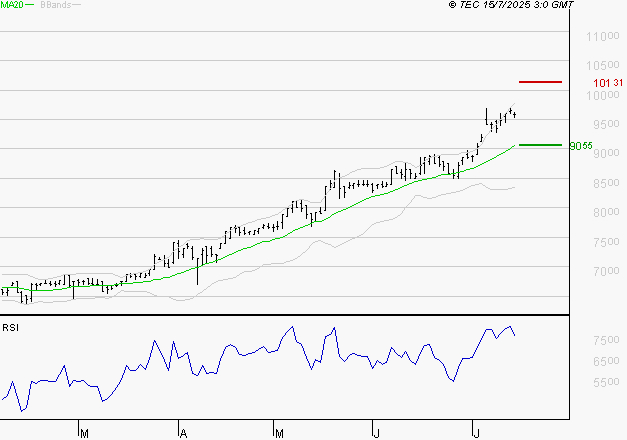627x440 pixels.
Task: Click the RSI panel label
Action: 10,328
